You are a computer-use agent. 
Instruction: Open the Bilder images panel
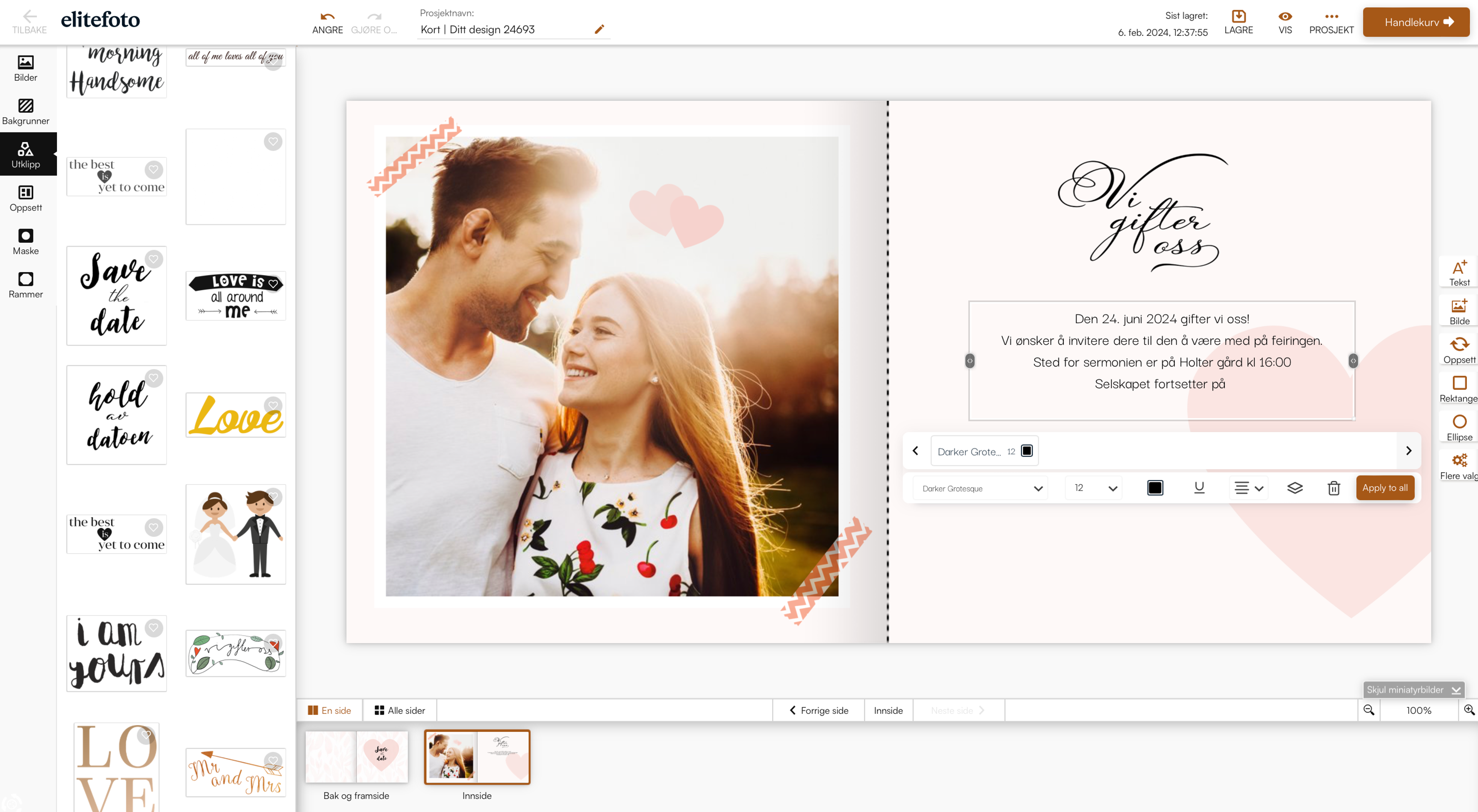pyautogui.click(x=25, y=68)
